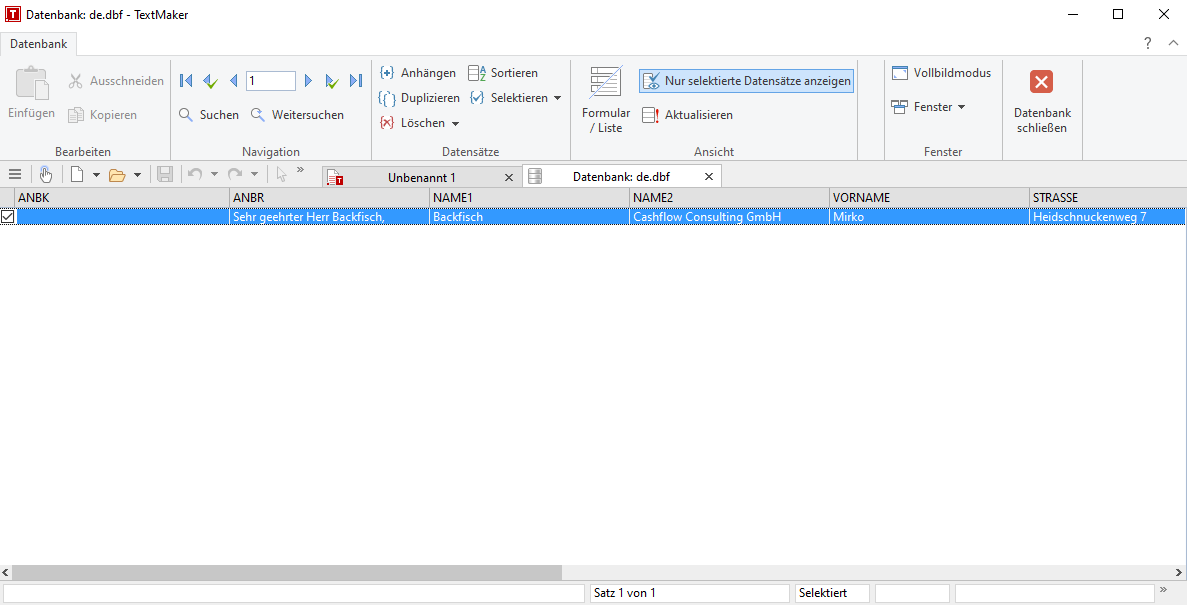Duplicate the record with Duplizieren

(419, 98)
